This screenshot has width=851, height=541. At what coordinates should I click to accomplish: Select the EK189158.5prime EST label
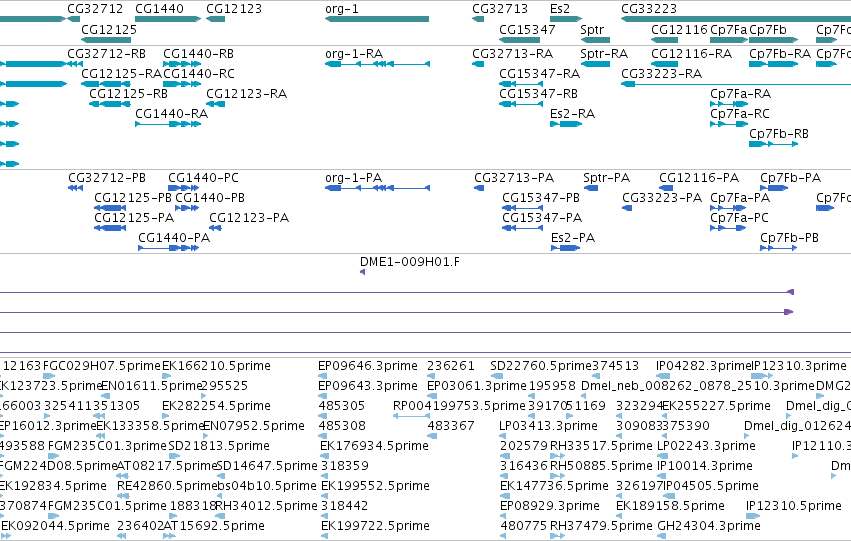coord(670,505)
